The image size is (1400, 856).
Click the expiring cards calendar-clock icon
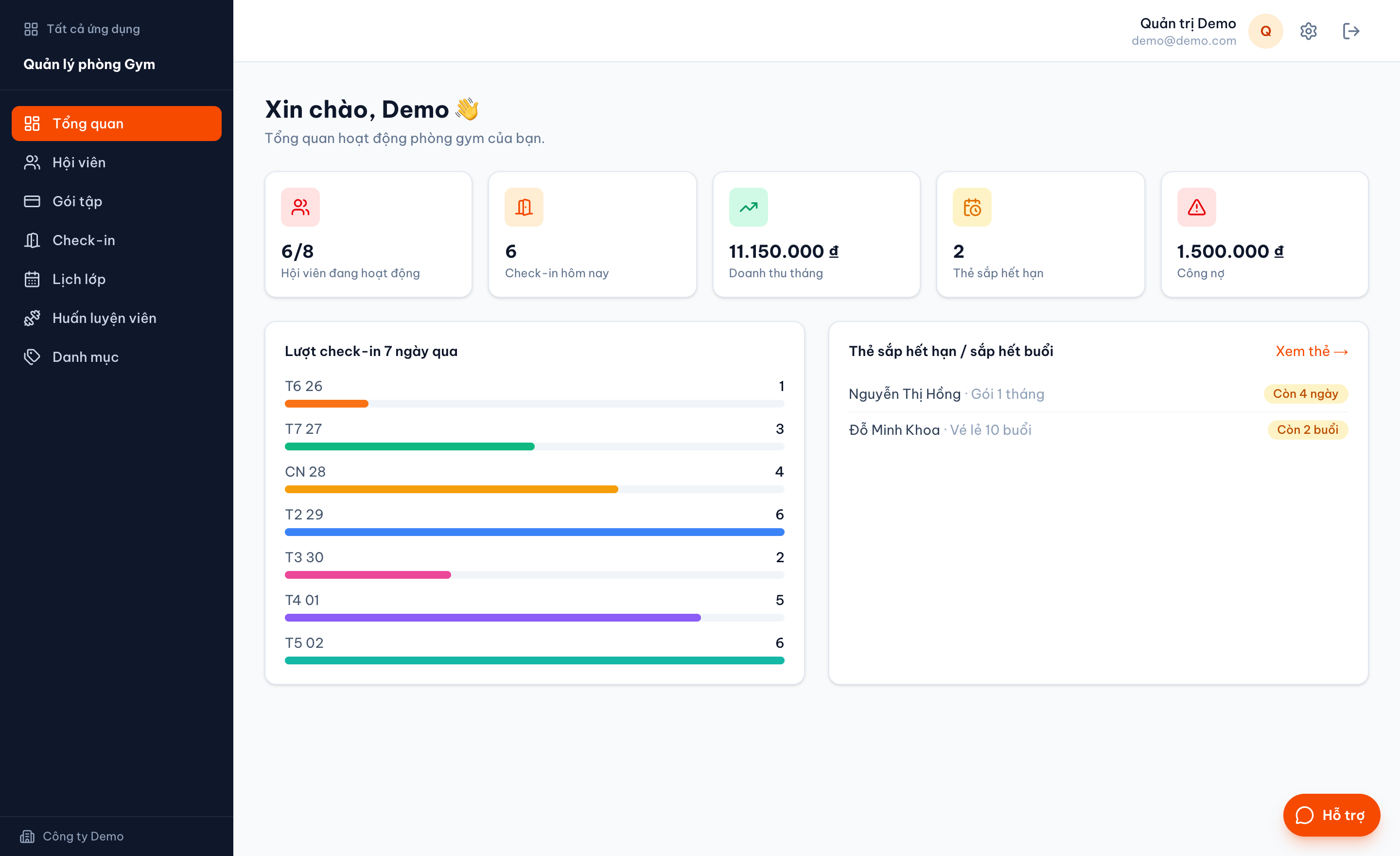(x=972, y=208)
